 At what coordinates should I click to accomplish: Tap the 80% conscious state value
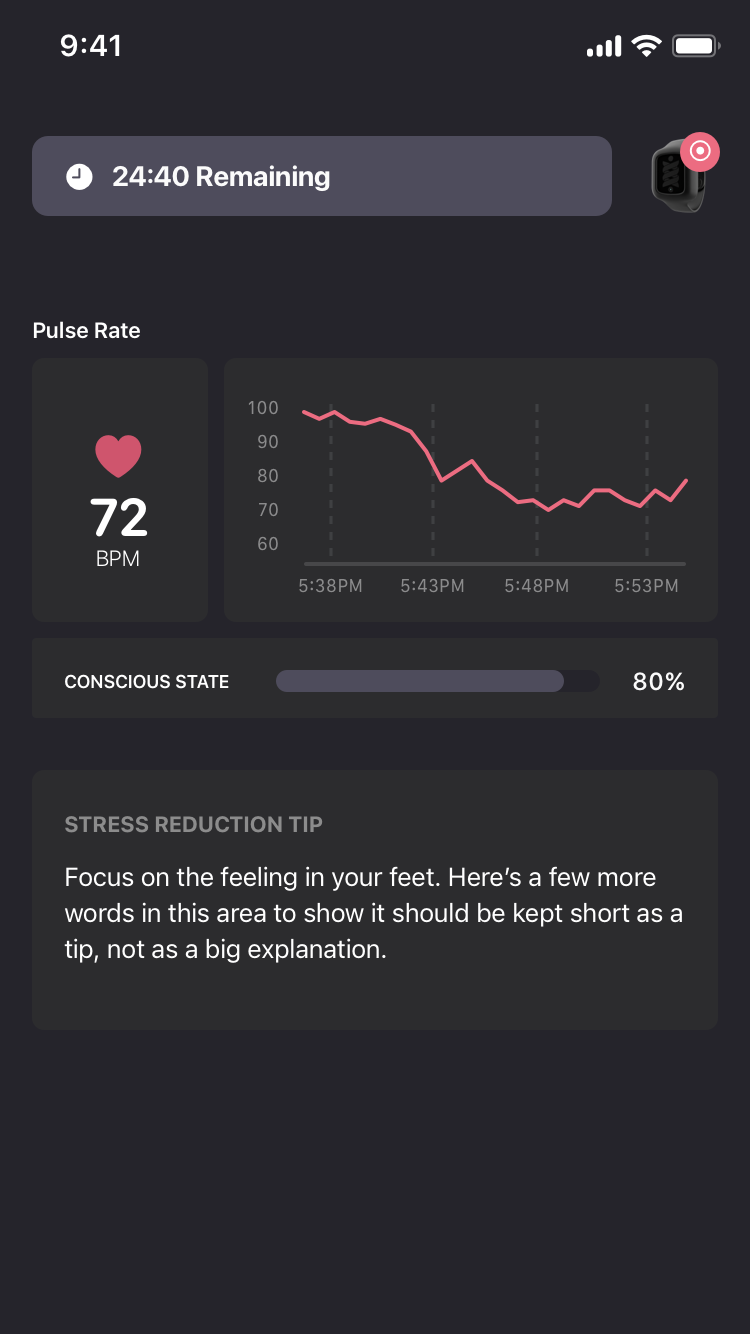(658, 682)
